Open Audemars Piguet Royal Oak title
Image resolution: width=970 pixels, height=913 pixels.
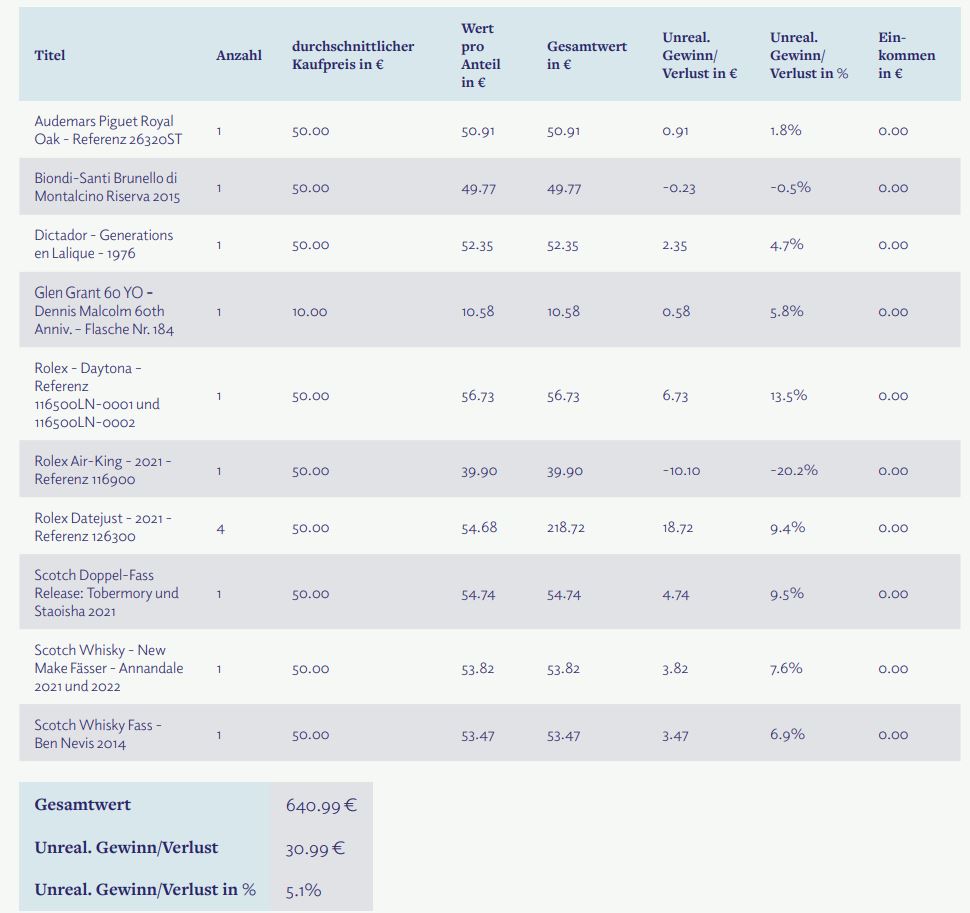[108, 130]
